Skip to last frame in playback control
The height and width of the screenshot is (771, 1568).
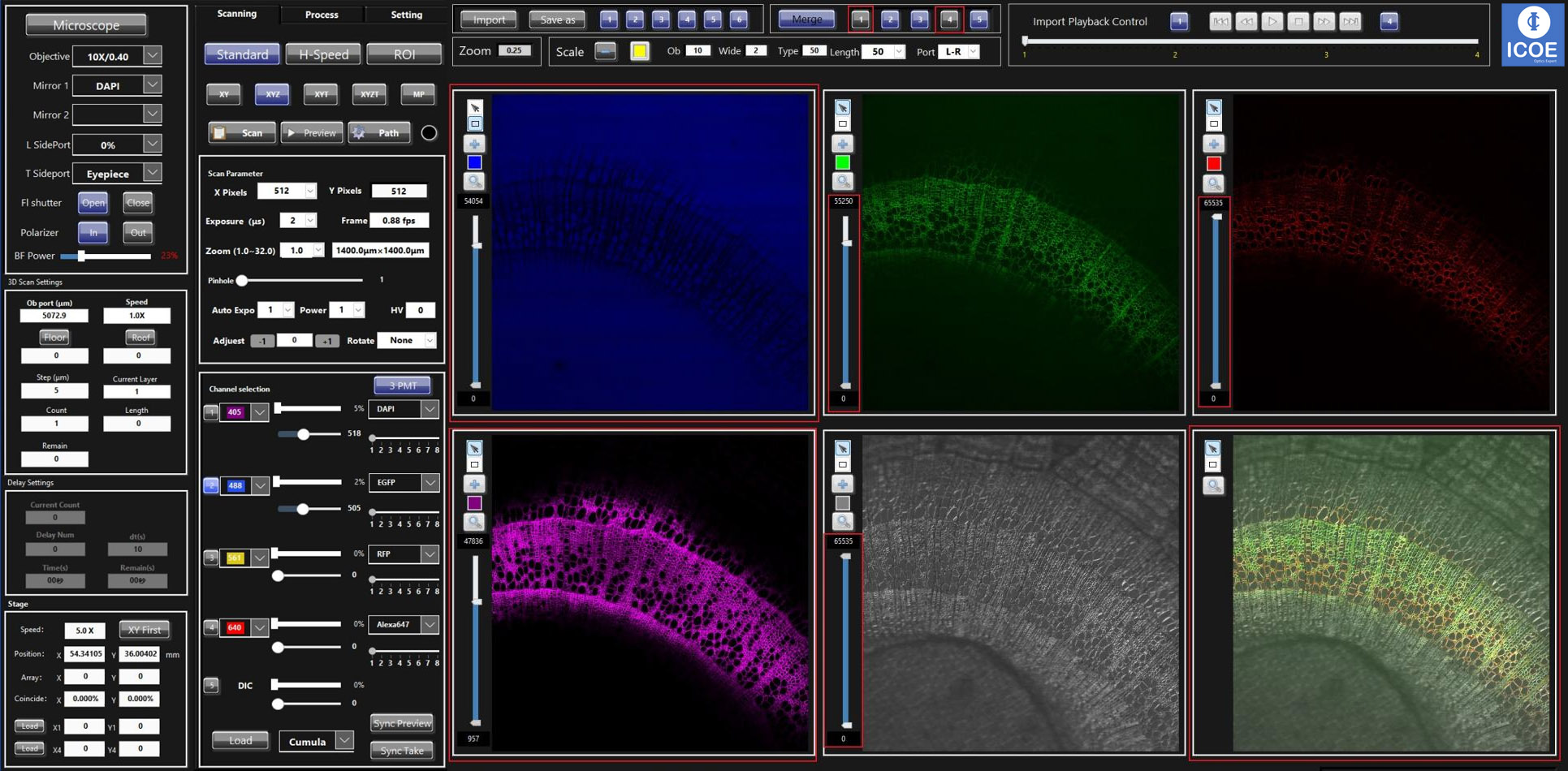point(1350,22)
